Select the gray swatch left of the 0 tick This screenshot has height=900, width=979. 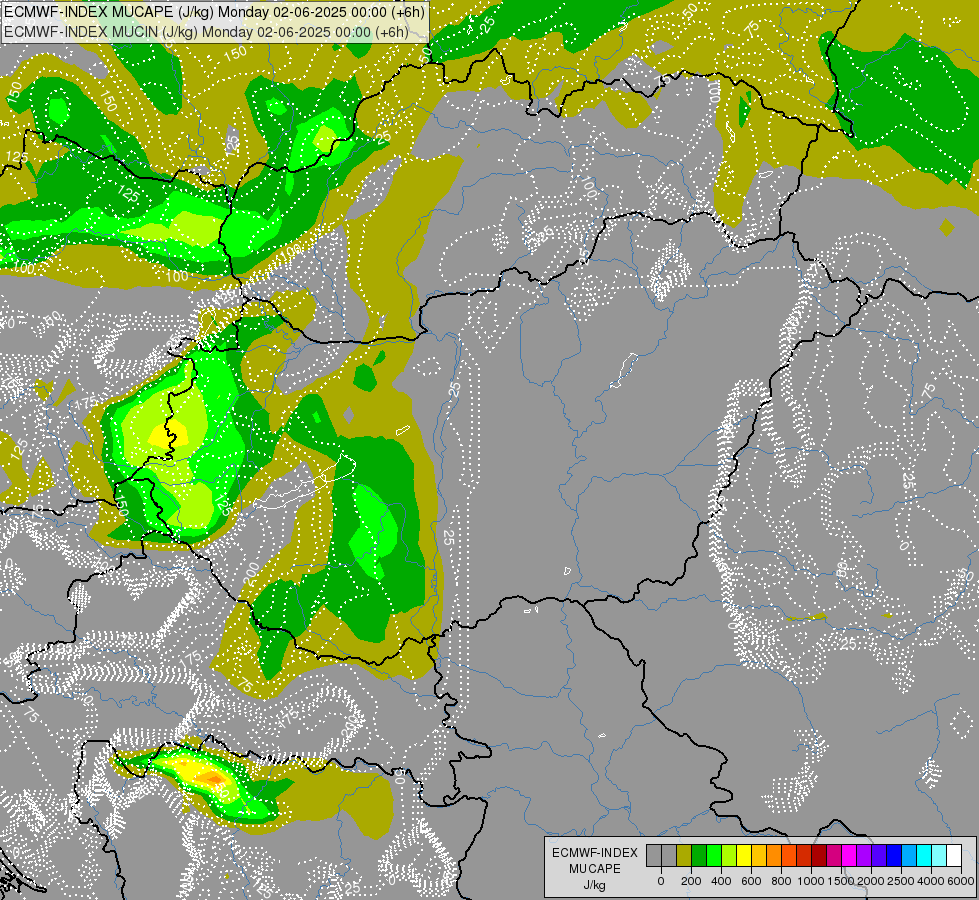point(654,855)
